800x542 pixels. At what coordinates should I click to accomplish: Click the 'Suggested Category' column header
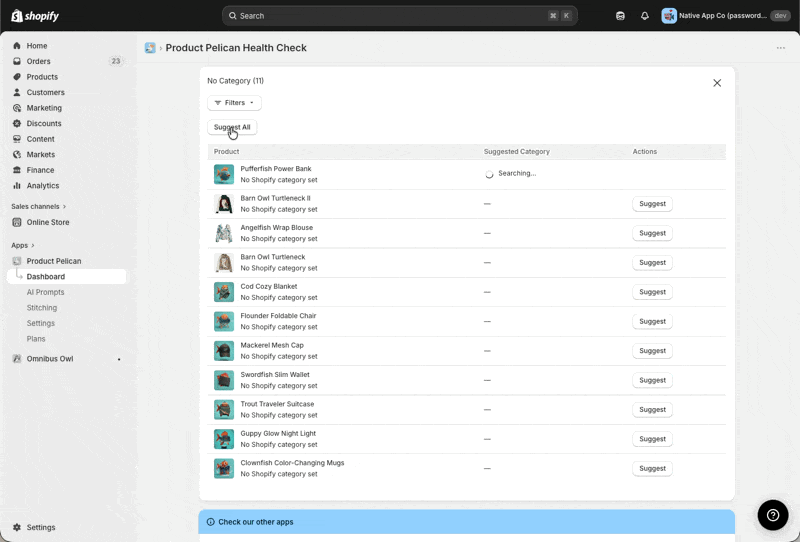click(516, 152)
